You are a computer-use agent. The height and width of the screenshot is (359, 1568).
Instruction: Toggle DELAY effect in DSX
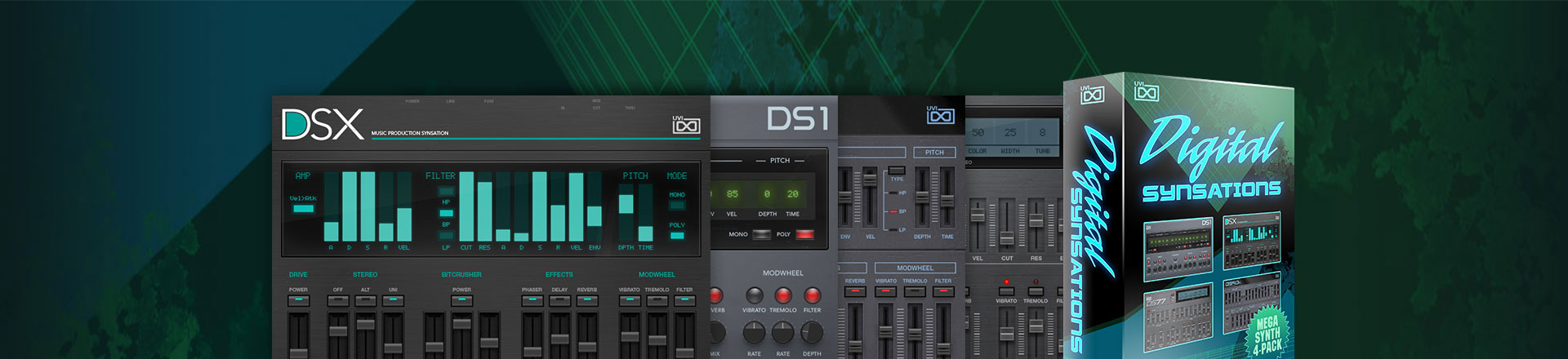[559, 300]
